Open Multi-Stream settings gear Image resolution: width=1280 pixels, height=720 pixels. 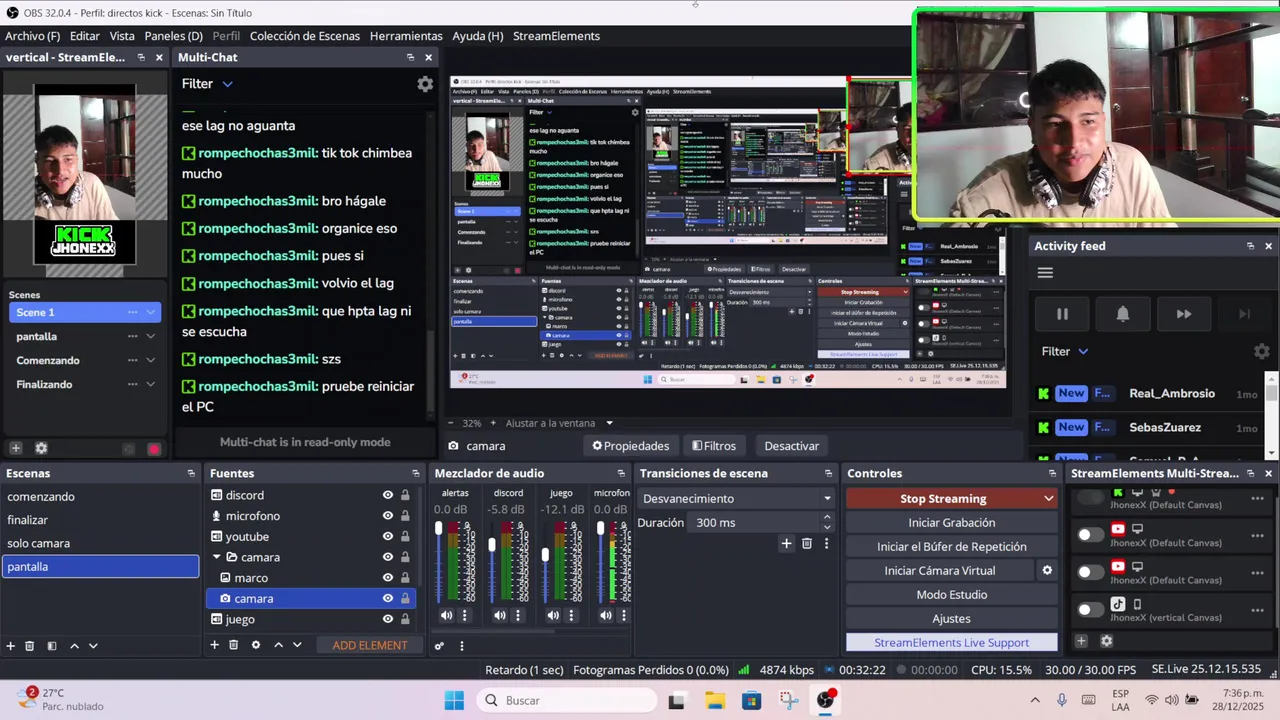coord(1106,641)
